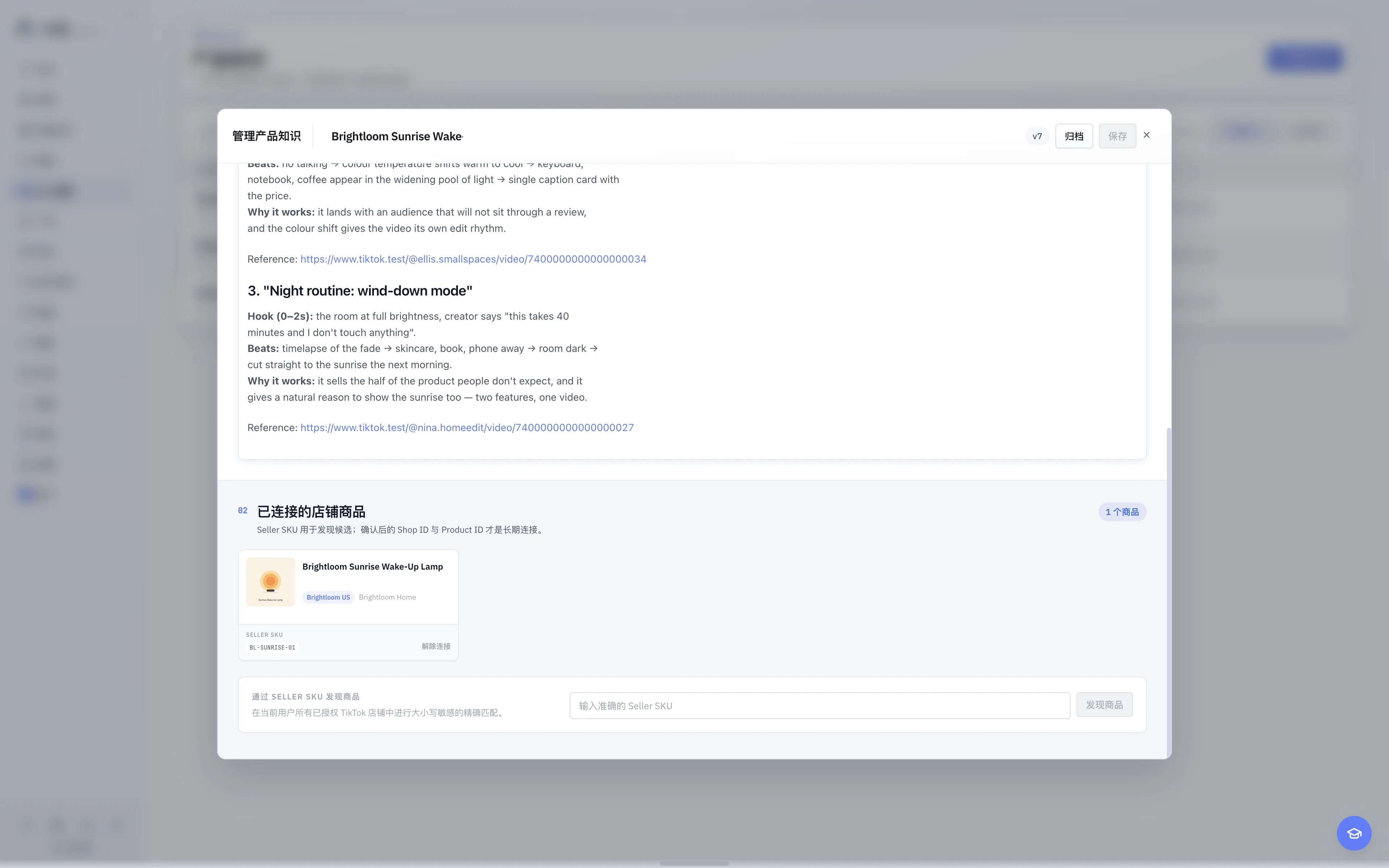1389x868 pixels.
Task: Click "Why it works:" before "it sells the half"
Action: 281,381
